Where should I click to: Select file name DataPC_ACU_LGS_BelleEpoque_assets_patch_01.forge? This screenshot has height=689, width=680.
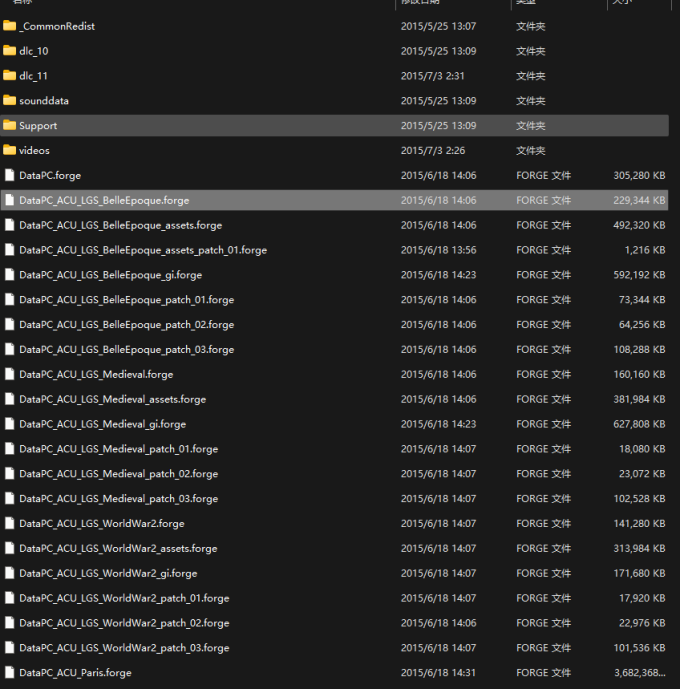tap(143, 250)
